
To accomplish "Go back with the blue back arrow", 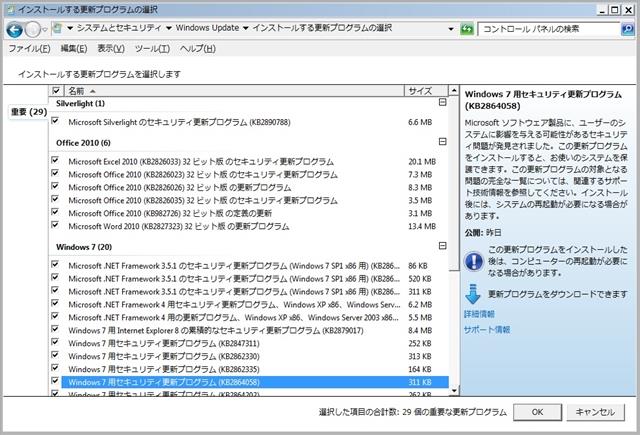I will 15,30.
